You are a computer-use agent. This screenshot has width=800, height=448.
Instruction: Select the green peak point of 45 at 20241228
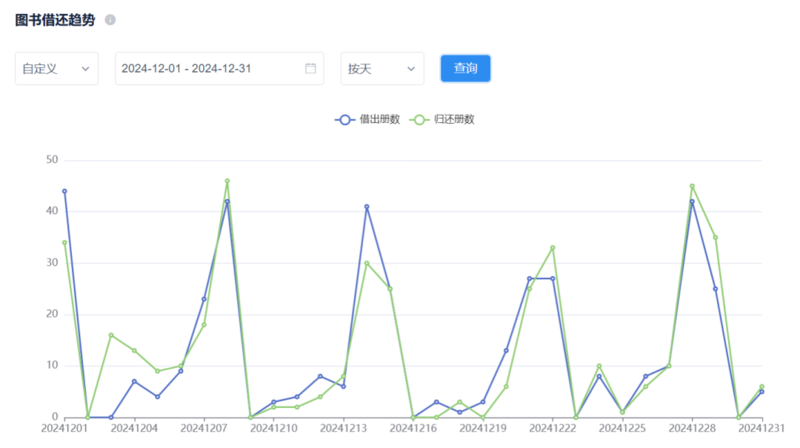pos(692,186)
